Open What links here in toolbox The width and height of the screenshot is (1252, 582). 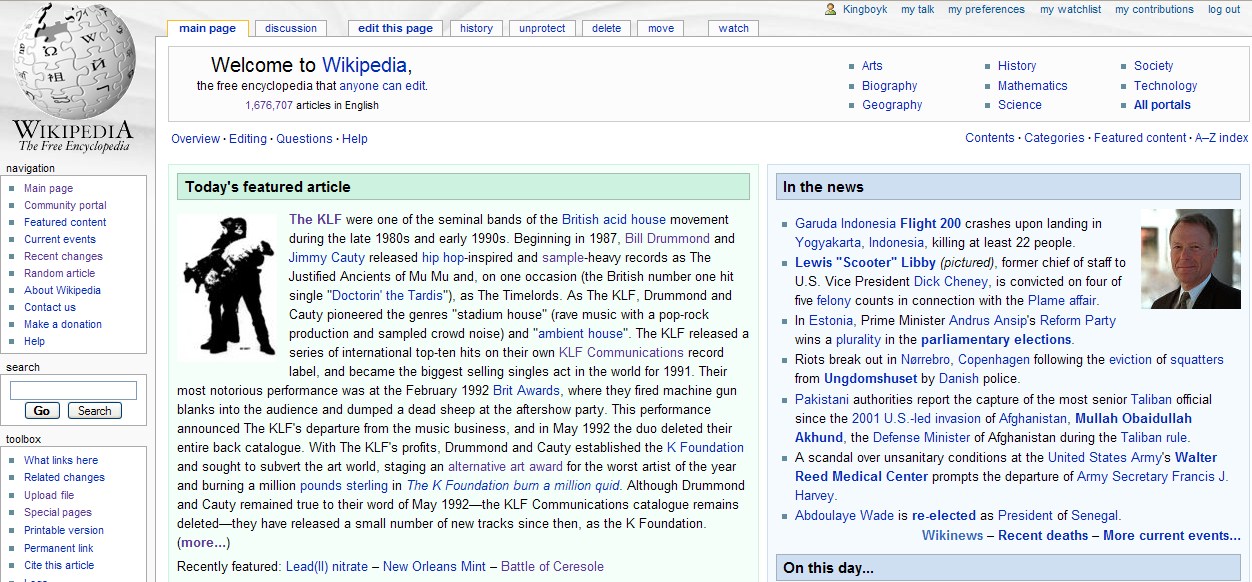tap(61, 460)
